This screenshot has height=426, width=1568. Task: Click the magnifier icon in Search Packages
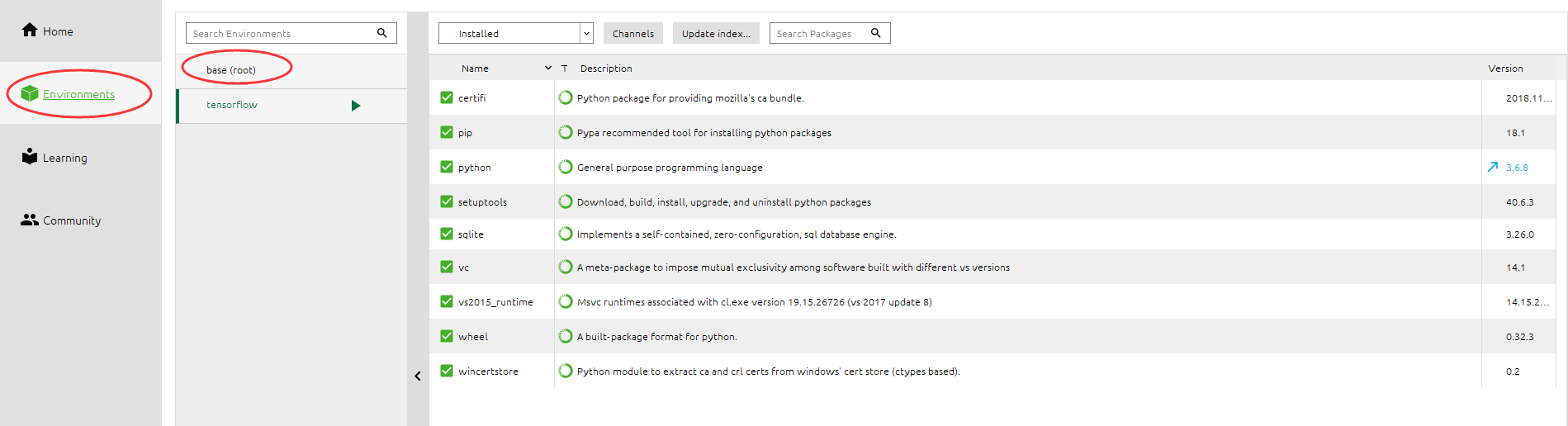click(x=876, y=33)
